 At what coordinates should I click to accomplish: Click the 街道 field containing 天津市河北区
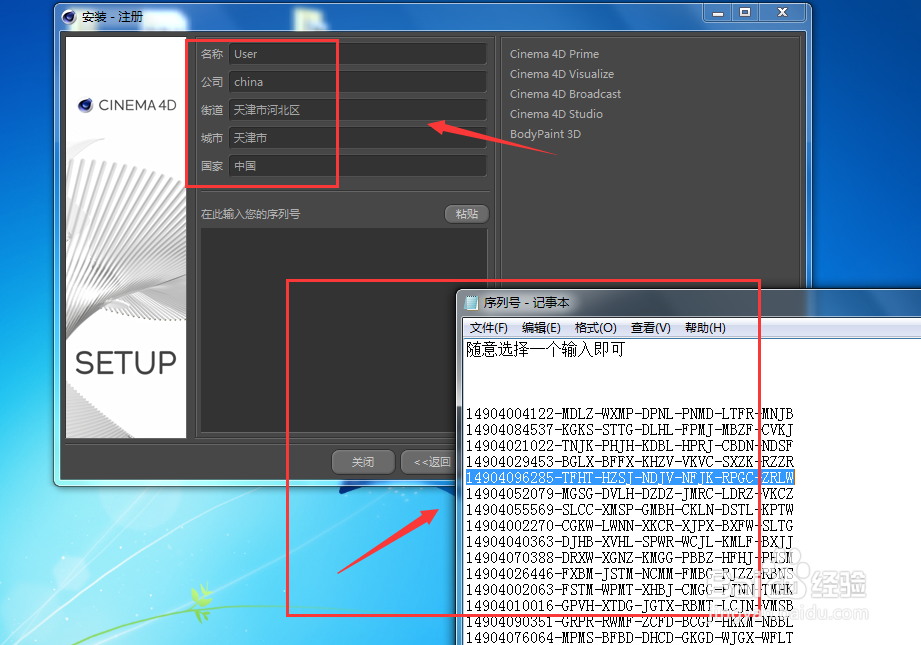click(x=358, y=110)
